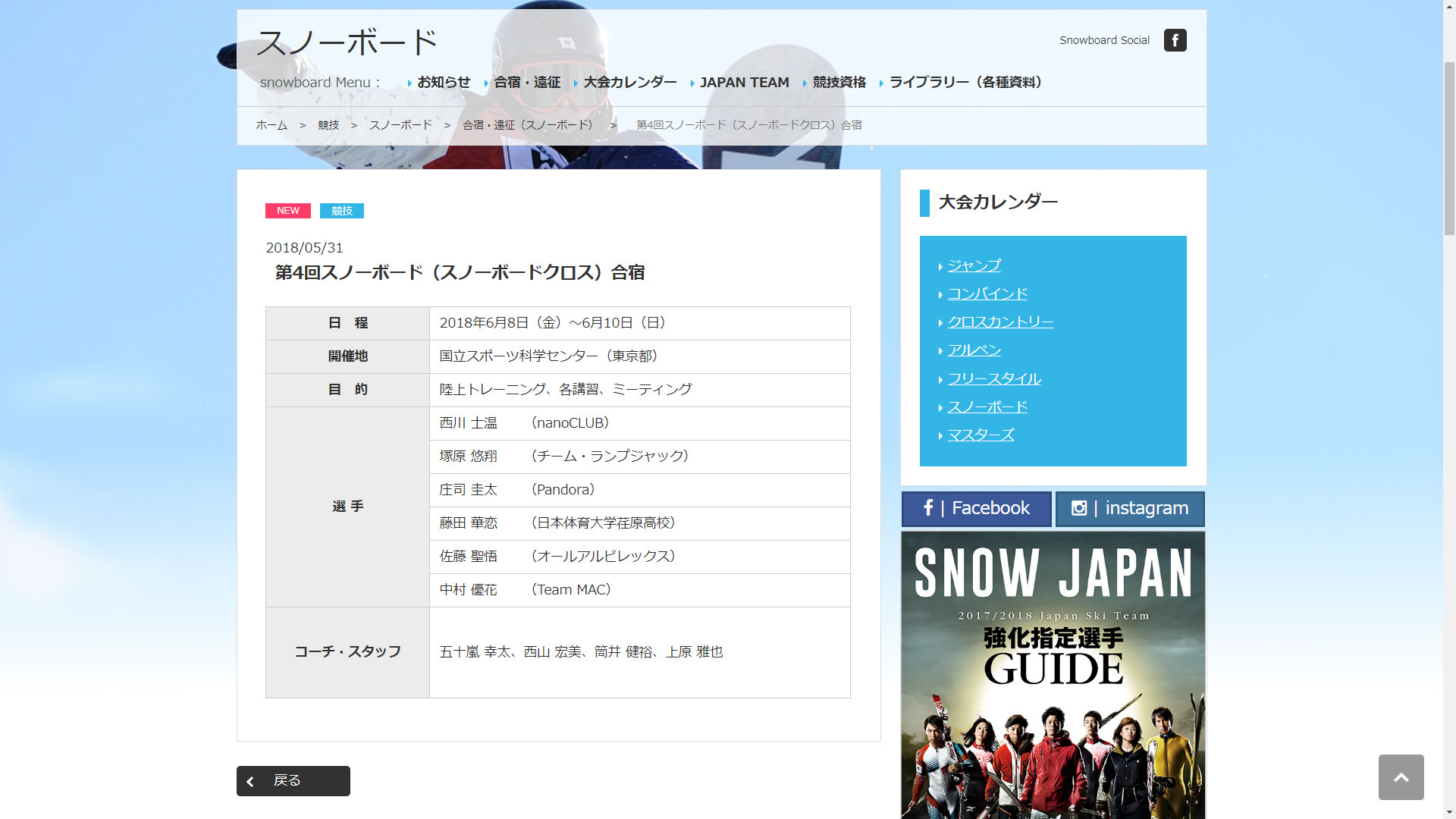Open the クロスカントリー calendar link
Screen dimensions: 1456x819
(x=1000, y=322)
